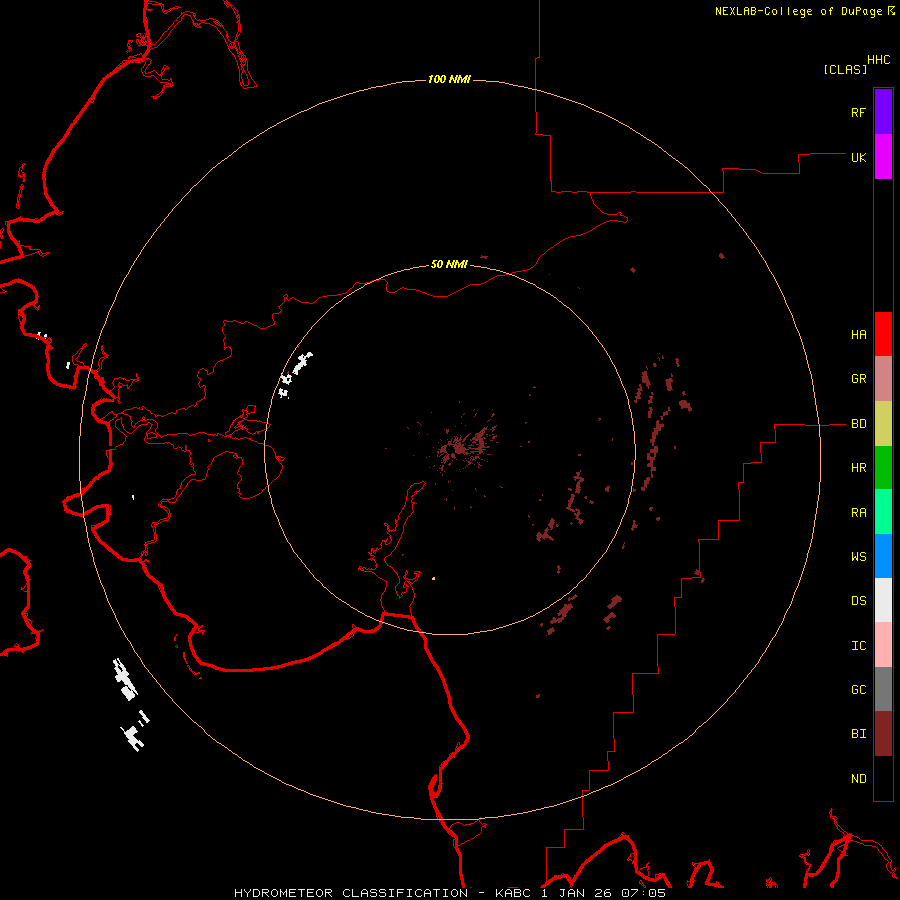Screen dimensions: 900x900
Task: Click the ND legend label
Action: pos(858,779)
